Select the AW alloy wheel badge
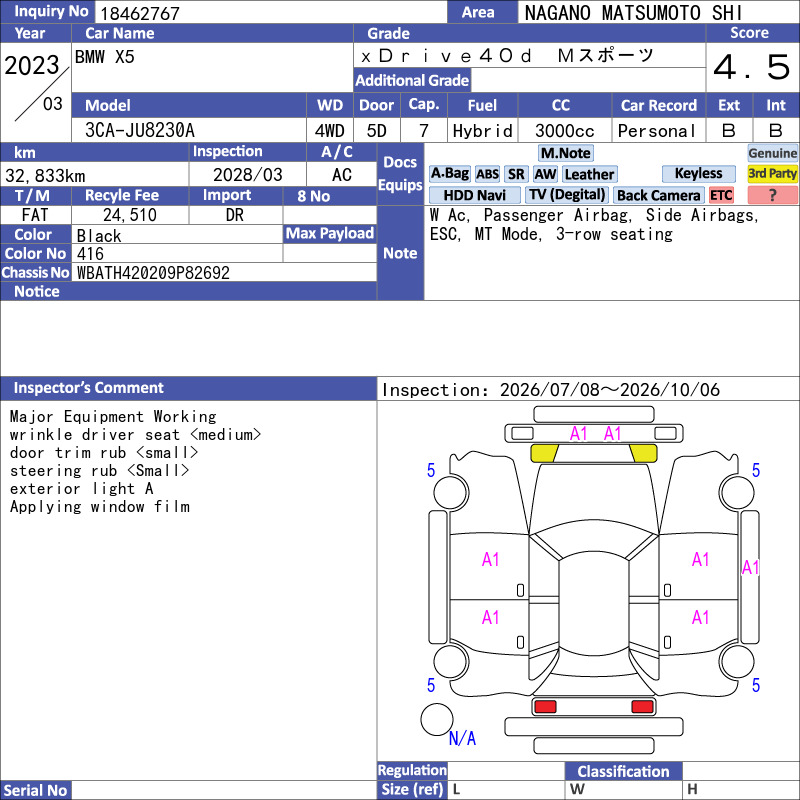 545,174
